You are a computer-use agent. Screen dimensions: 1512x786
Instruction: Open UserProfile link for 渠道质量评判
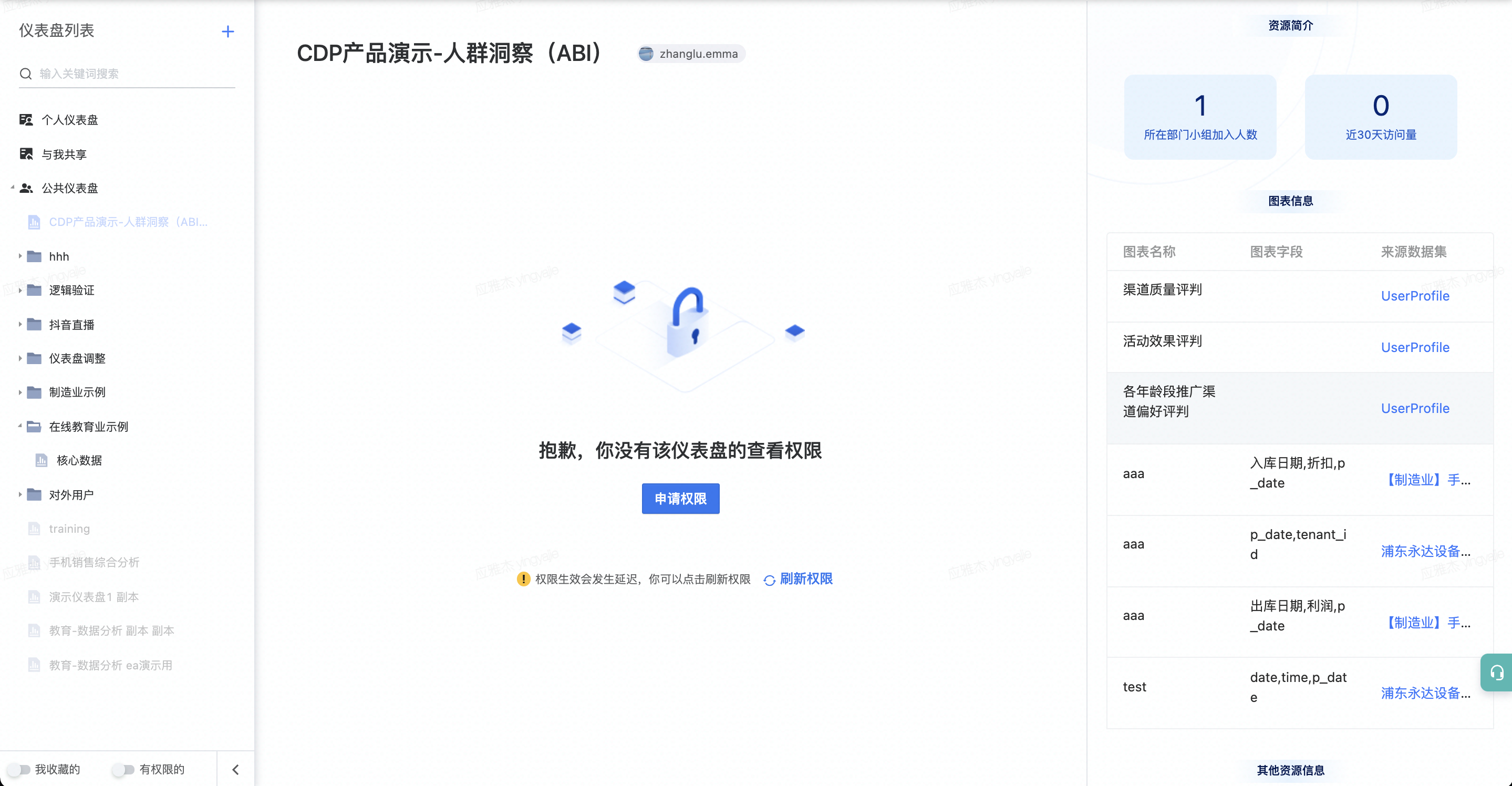click(x=1415, y=296)
